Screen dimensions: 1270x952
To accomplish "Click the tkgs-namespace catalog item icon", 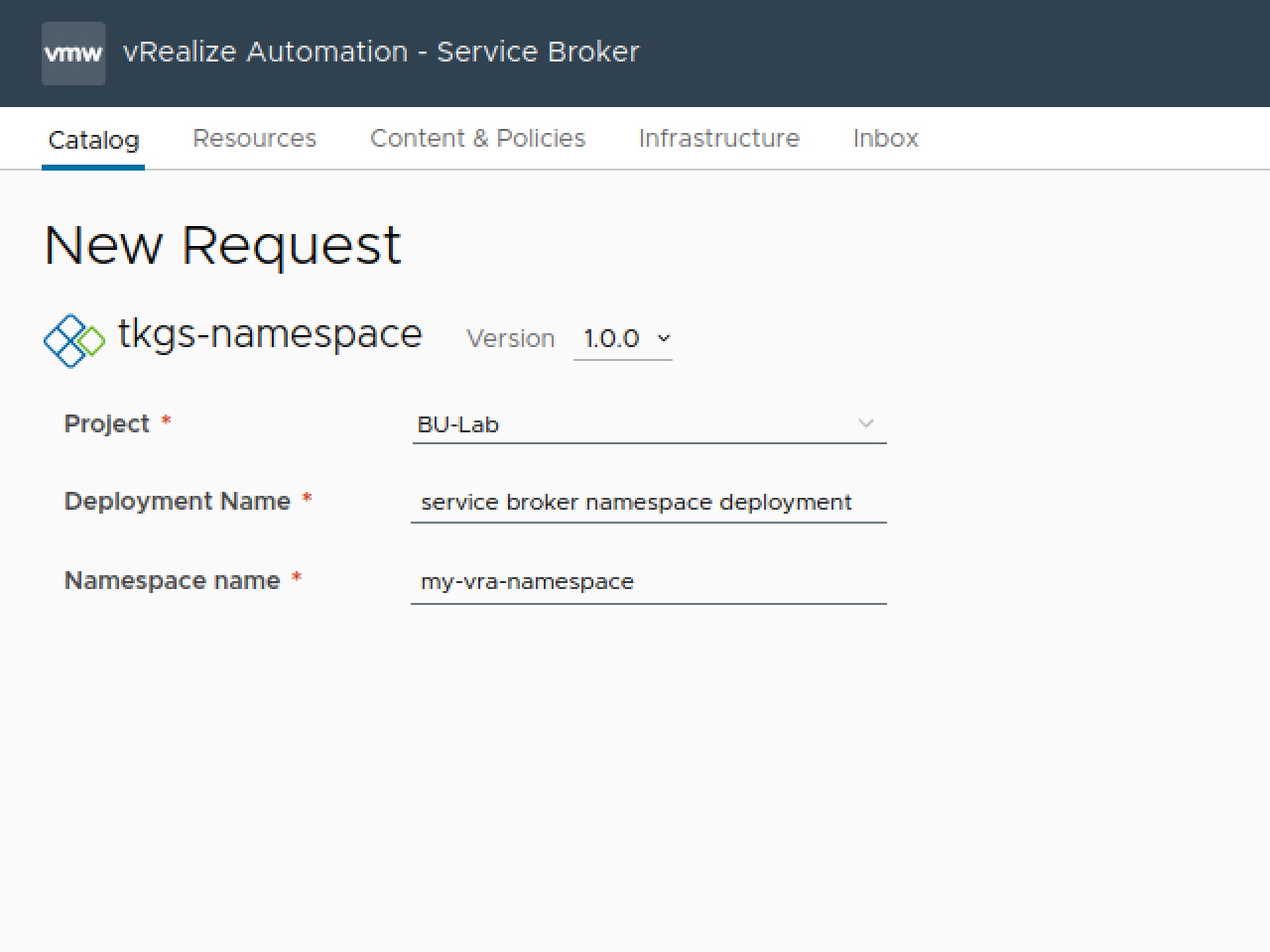I will [x=73, y=340].
